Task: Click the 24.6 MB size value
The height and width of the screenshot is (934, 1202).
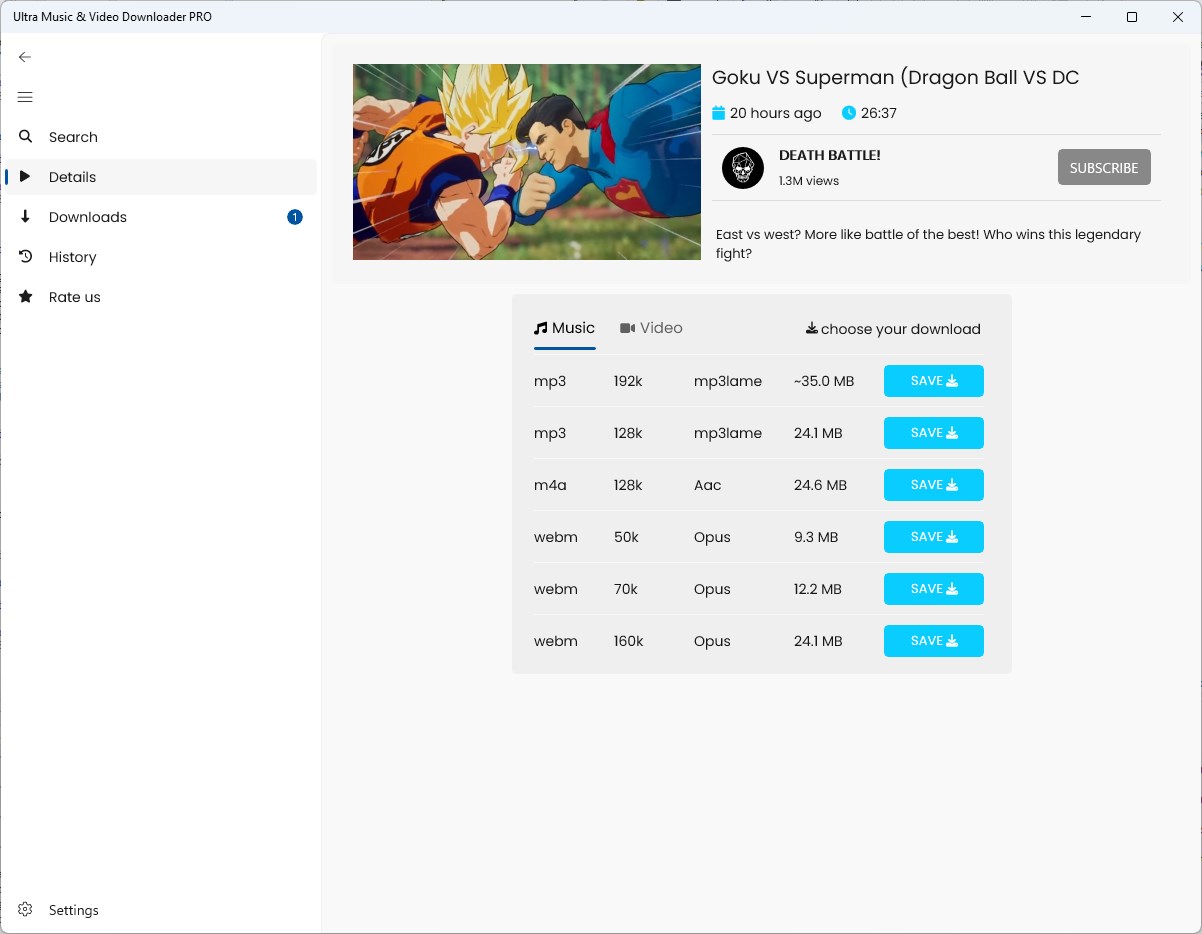Action: pyautogui.click(x=820, y=485)
